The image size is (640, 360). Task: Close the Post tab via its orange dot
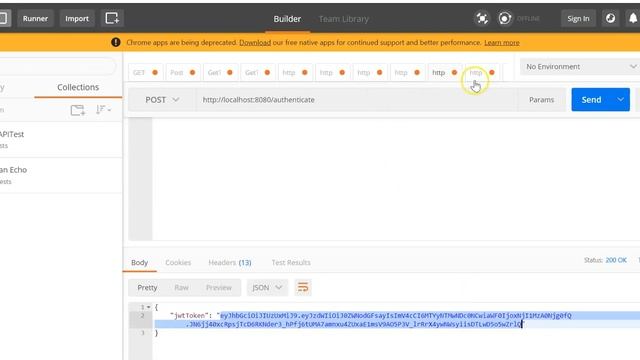click(192, 73)
